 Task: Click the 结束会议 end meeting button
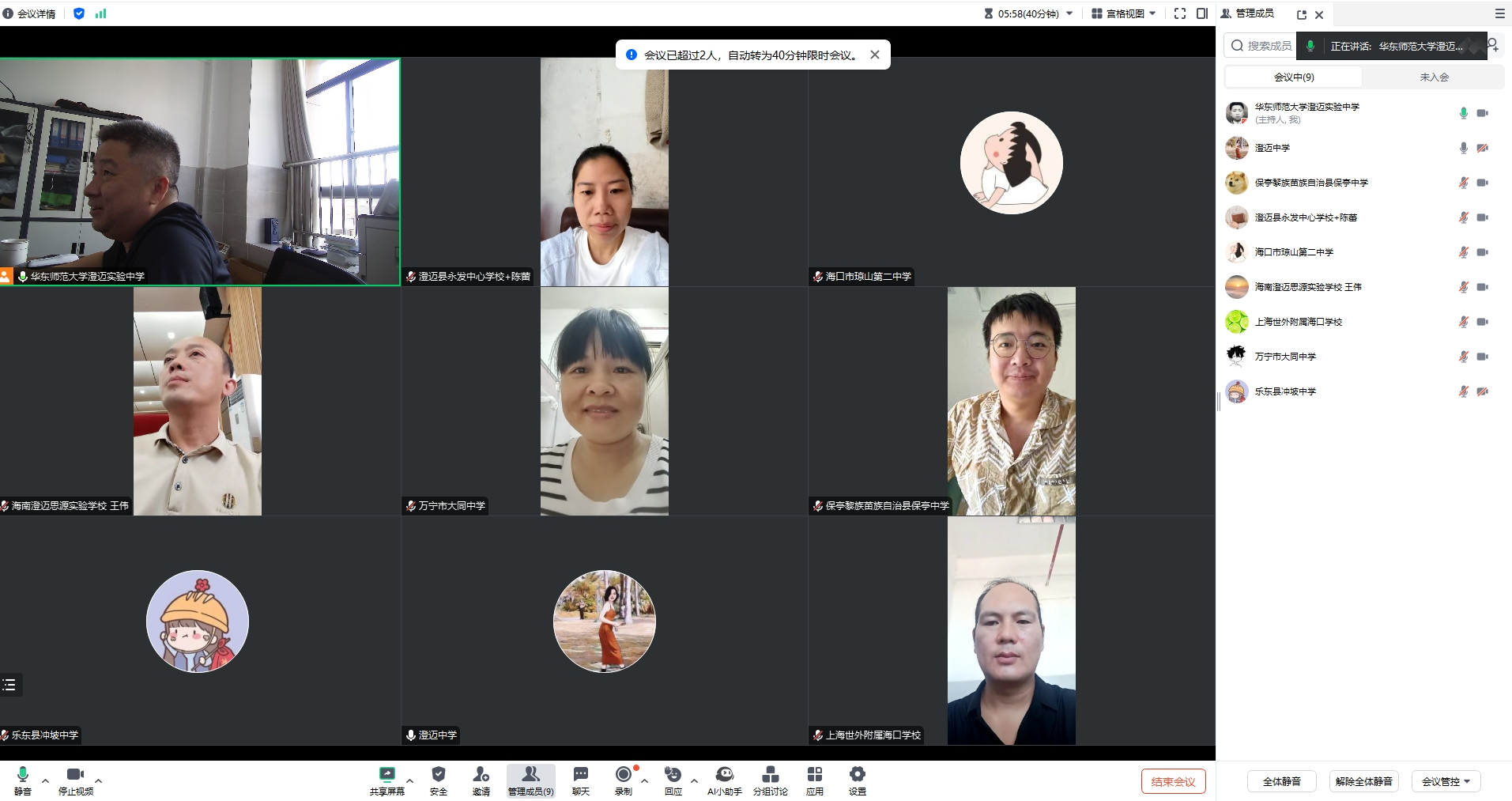coord(1173,781)
